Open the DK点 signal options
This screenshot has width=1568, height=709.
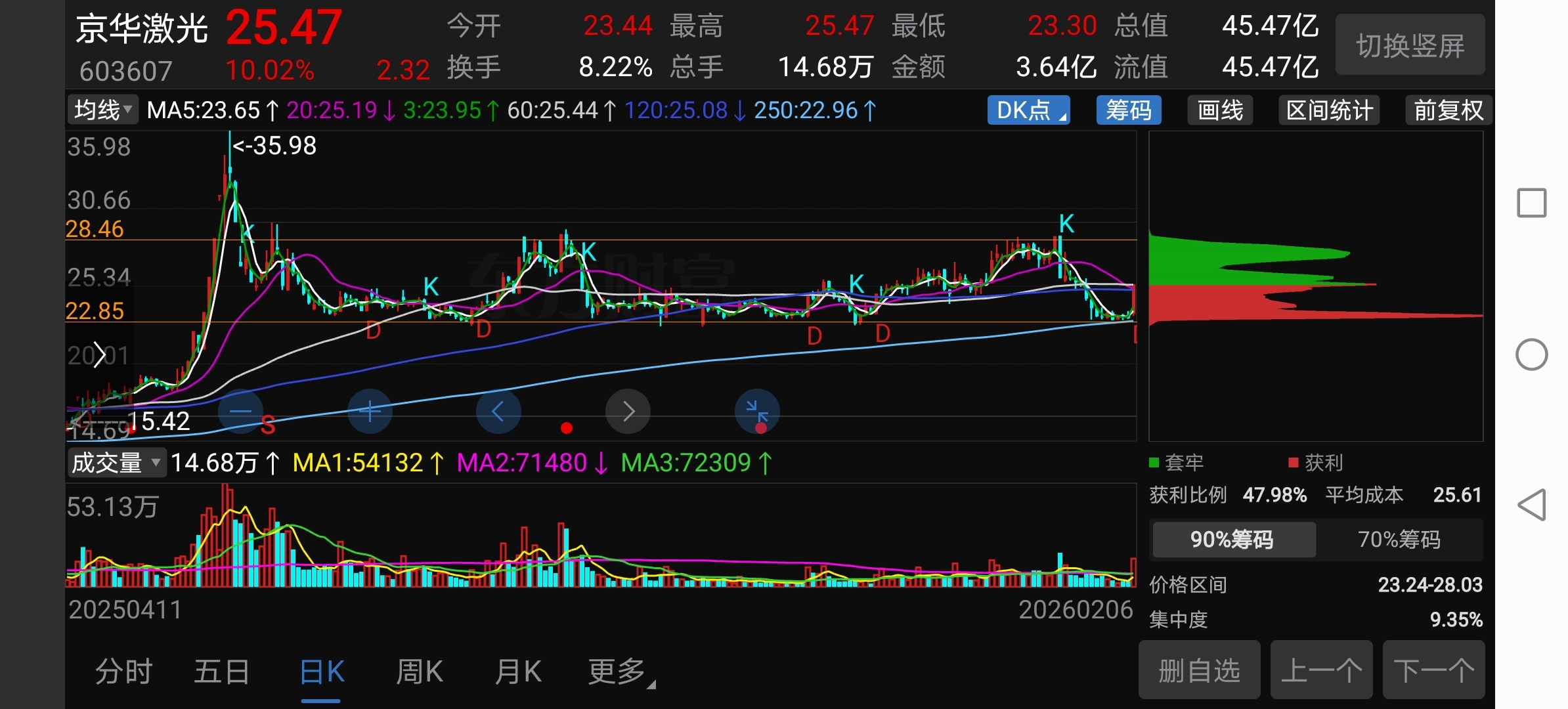[1028, 110]
